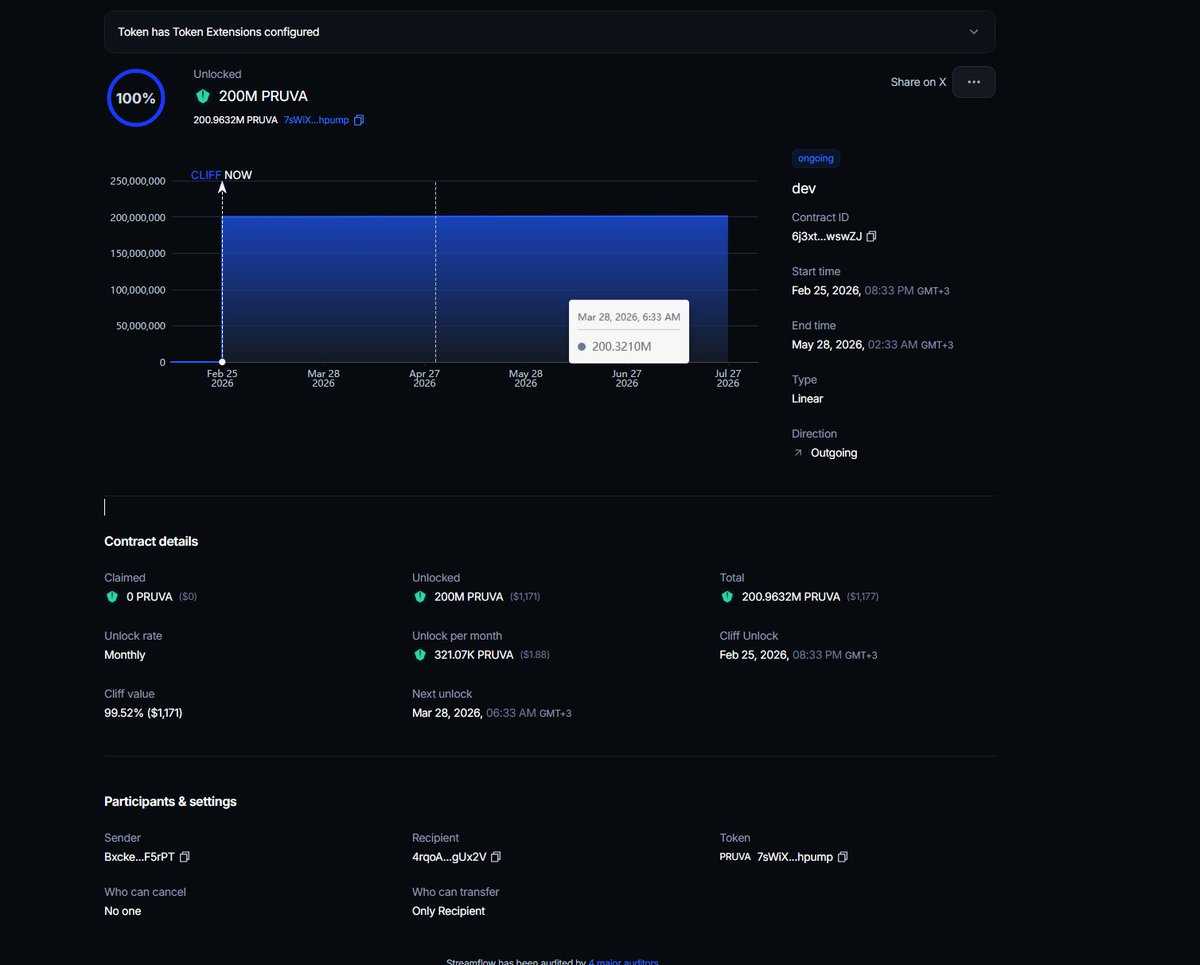Click the 200.9632M PRUVA text under the header
Screen dimensions: 1200x965
click(236, 120)
